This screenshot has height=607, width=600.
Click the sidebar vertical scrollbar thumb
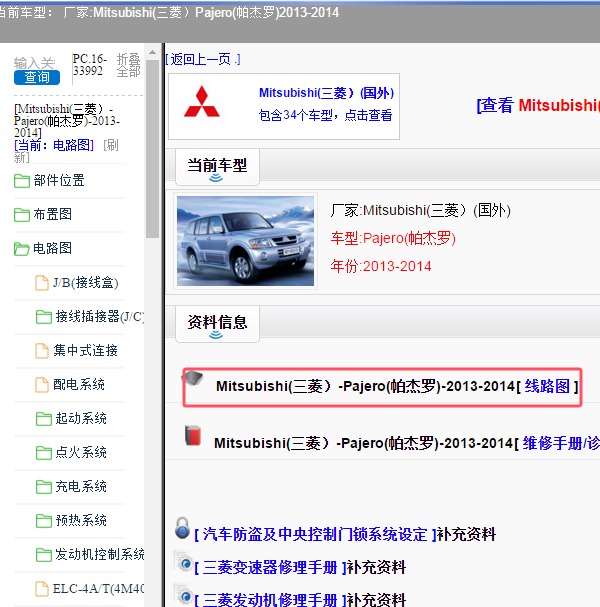[x=153, y=149]
